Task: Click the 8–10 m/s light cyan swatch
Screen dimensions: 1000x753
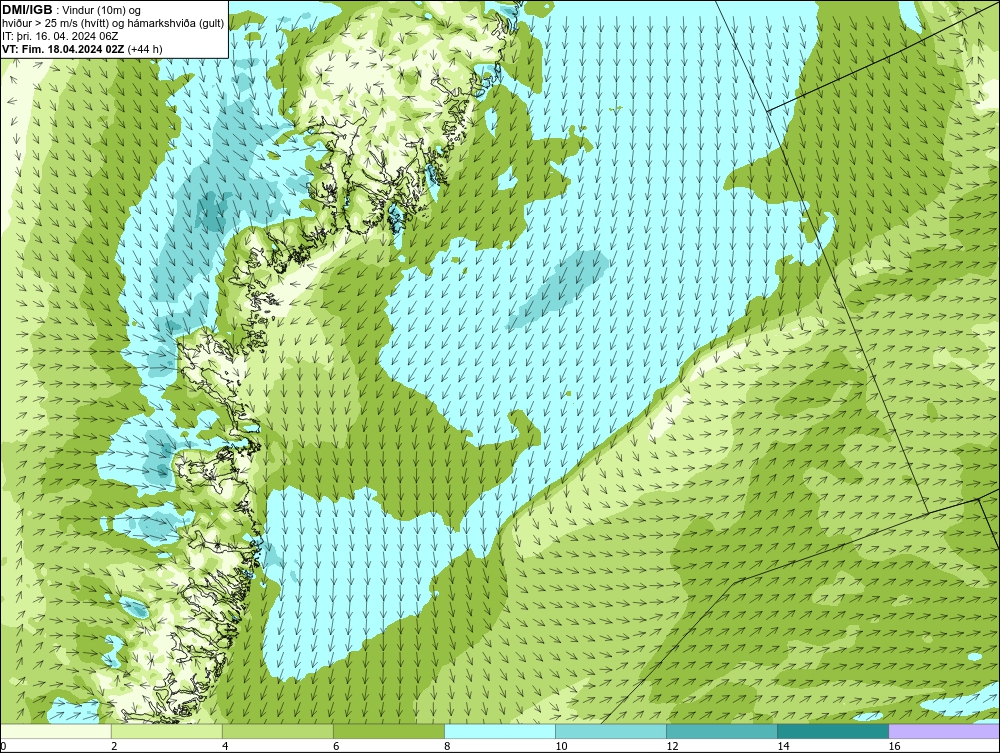Action: (500, 731)
